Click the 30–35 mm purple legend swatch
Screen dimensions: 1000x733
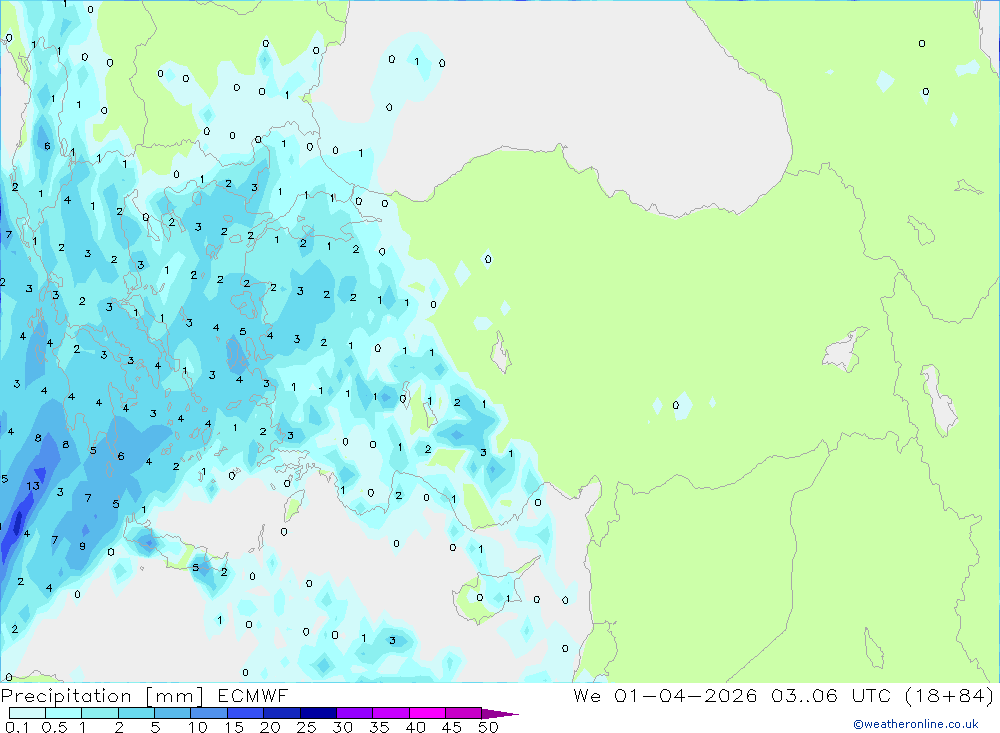click(354, 713)
